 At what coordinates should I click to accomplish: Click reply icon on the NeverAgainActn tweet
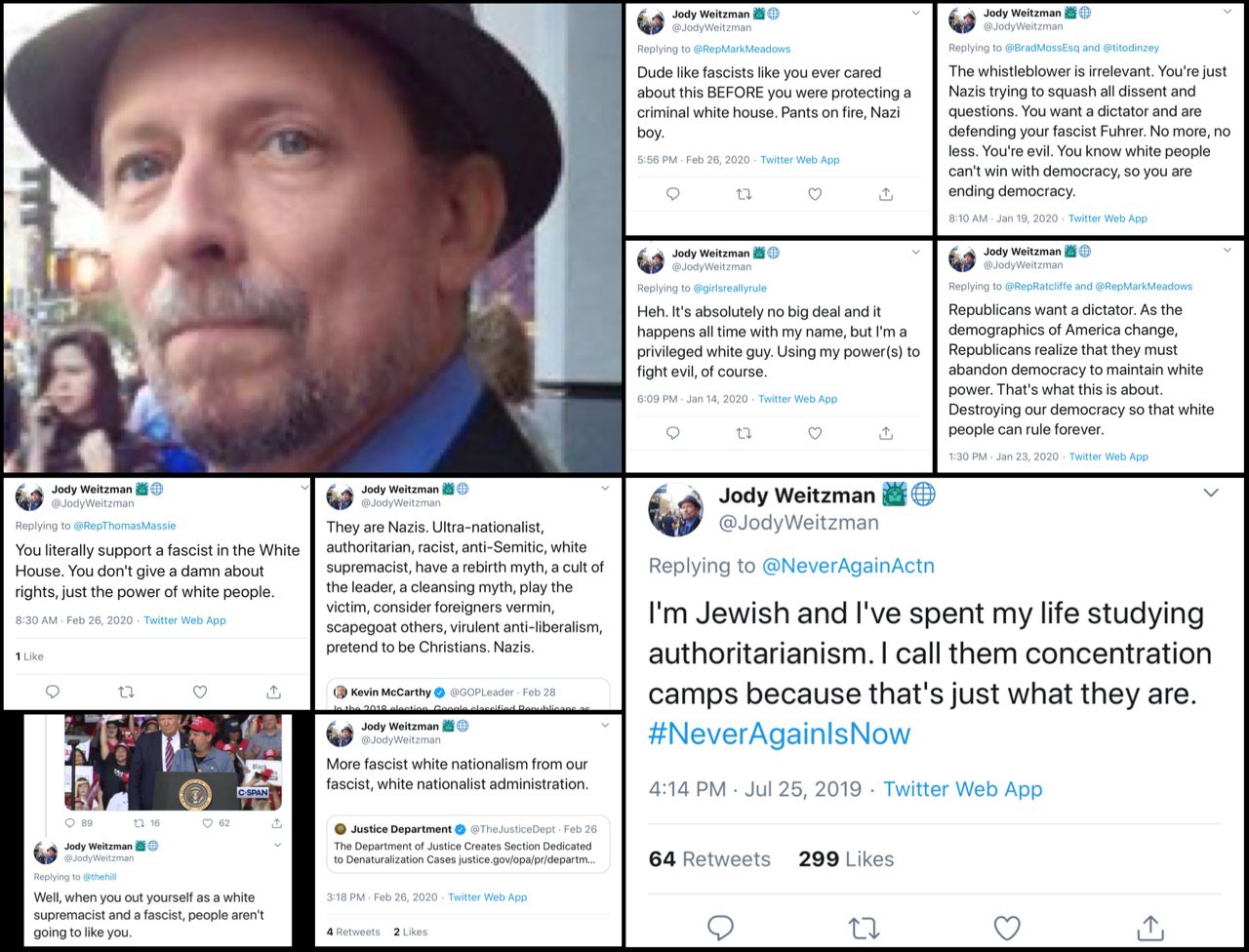coord(720,927)
